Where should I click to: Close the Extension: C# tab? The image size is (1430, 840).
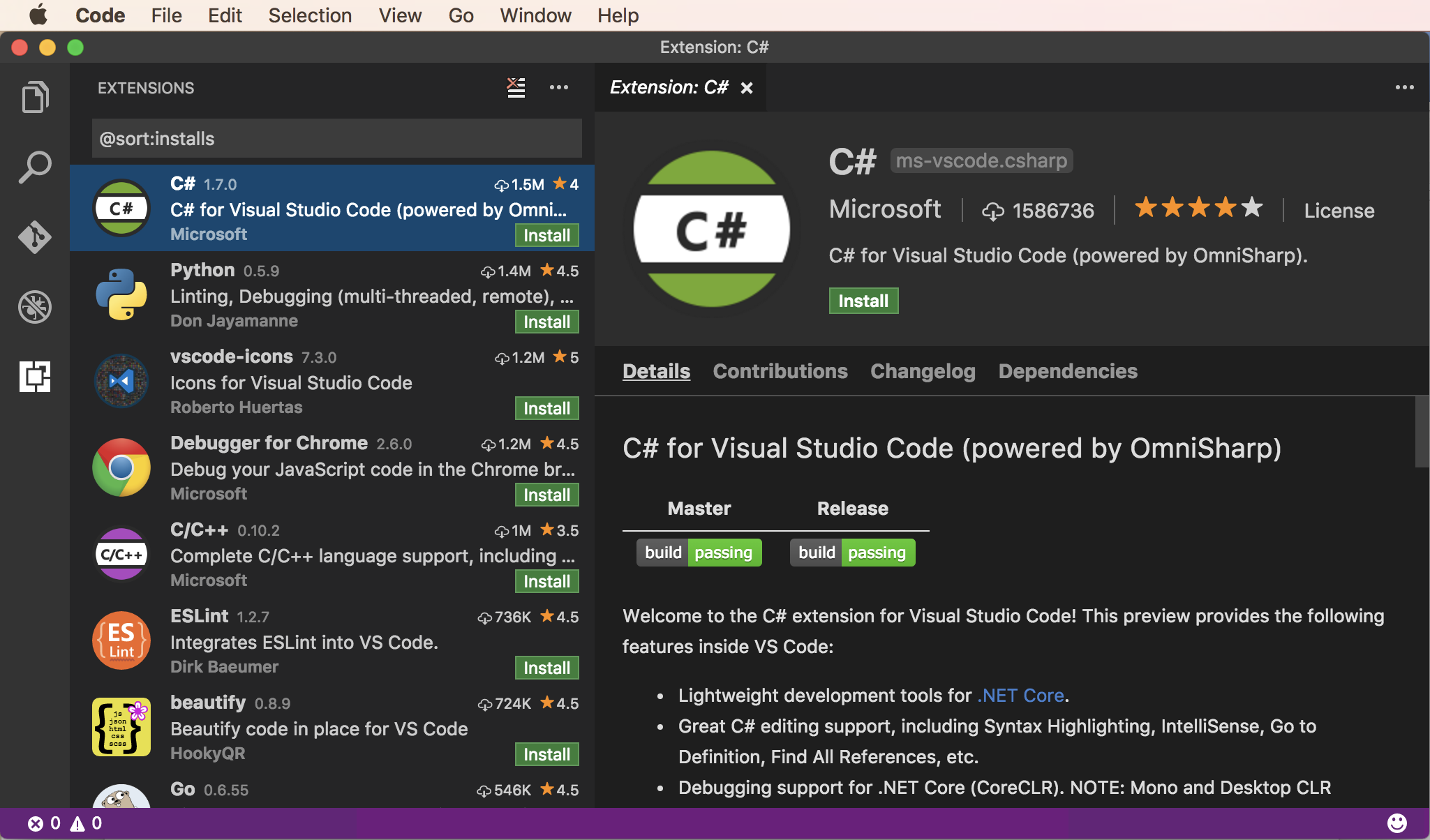pos(747,88)
